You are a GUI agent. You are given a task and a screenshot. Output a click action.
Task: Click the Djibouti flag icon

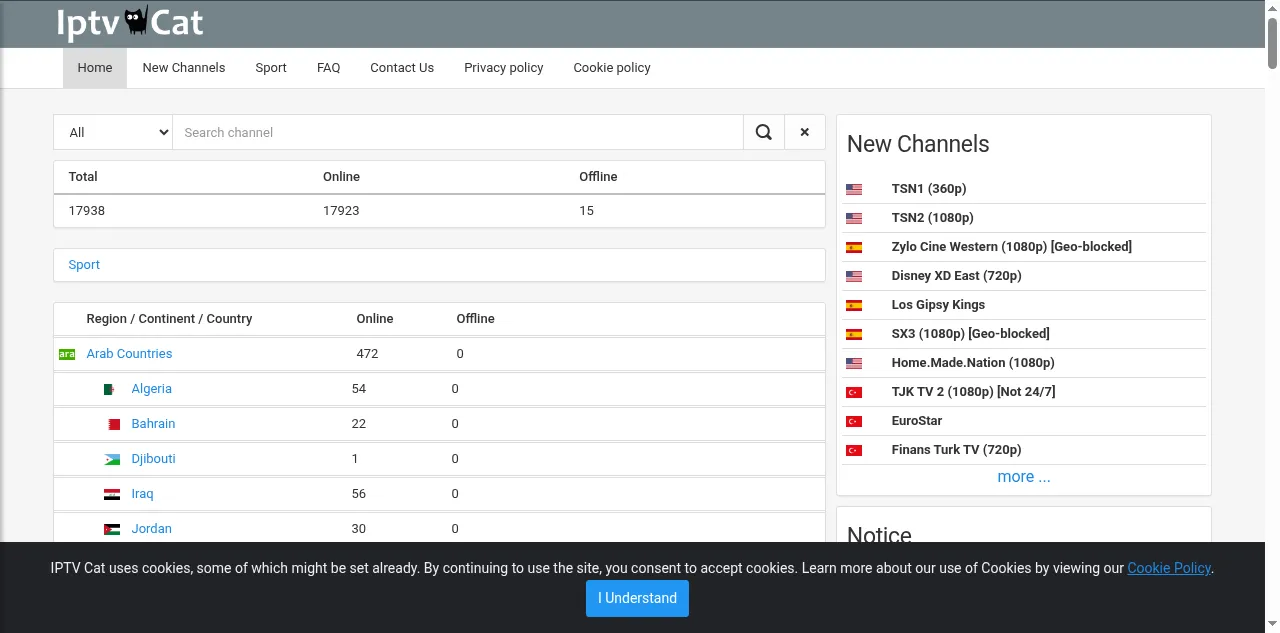[112, 459]
